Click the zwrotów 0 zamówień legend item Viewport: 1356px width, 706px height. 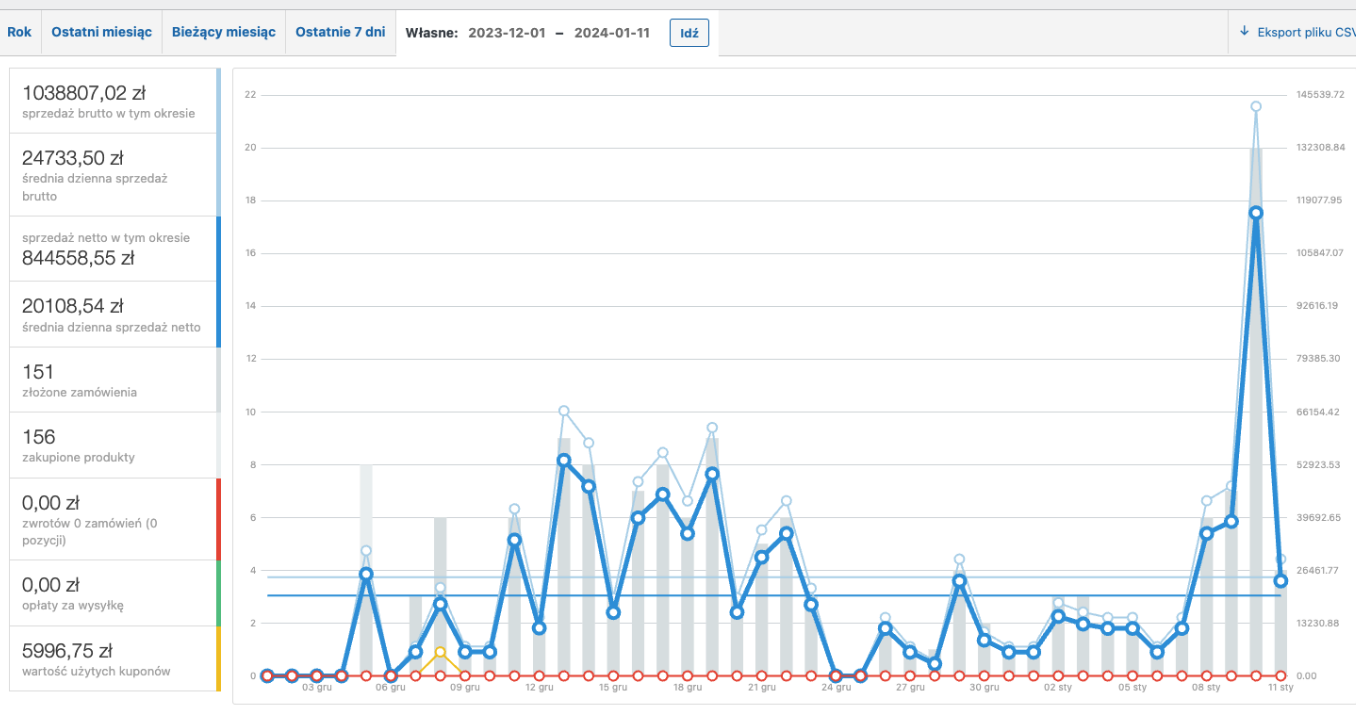[115, 519]
